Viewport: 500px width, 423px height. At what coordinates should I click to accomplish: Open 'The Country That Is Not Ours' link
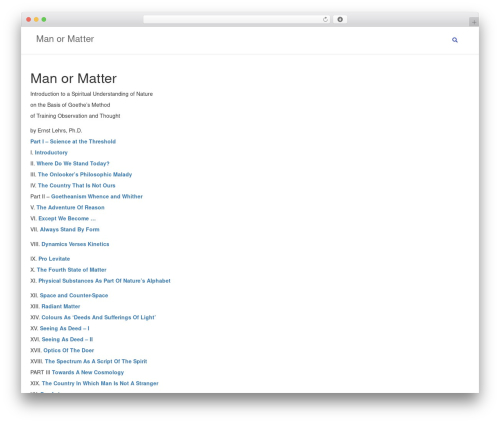pyautogui.click(x=77, y=185)
